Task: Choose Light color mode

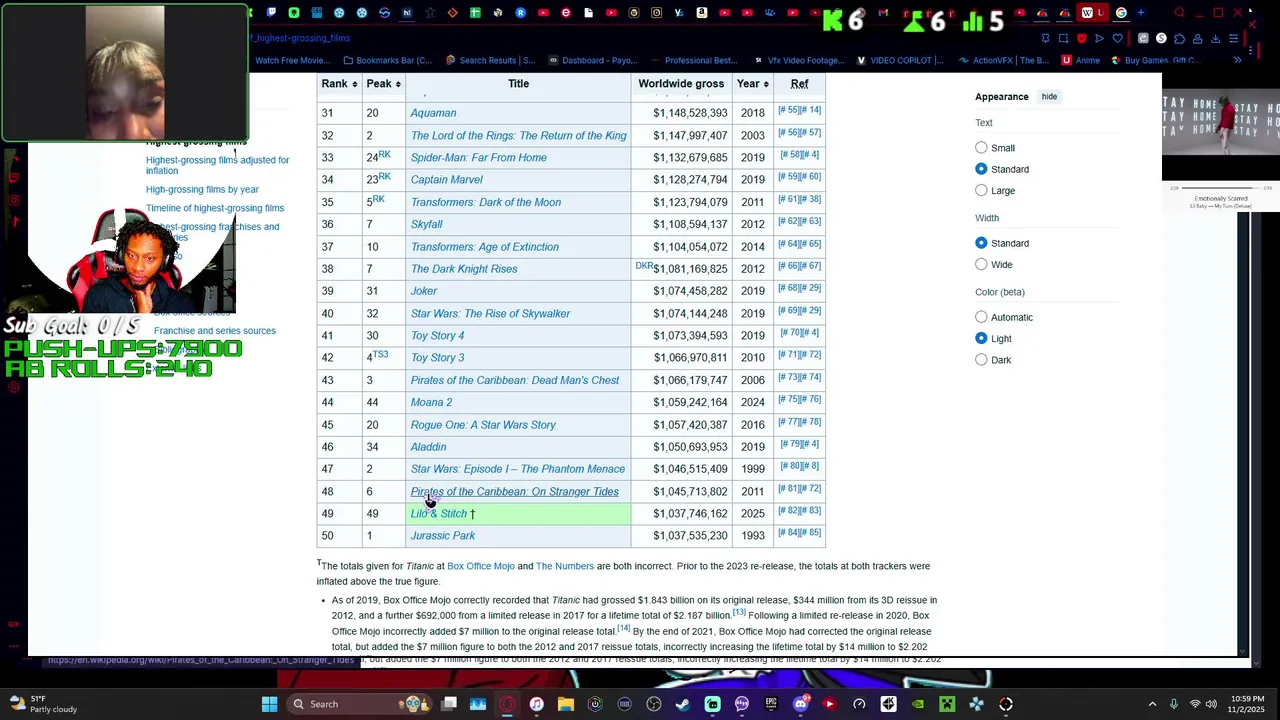Action: (x=981, y=338)
